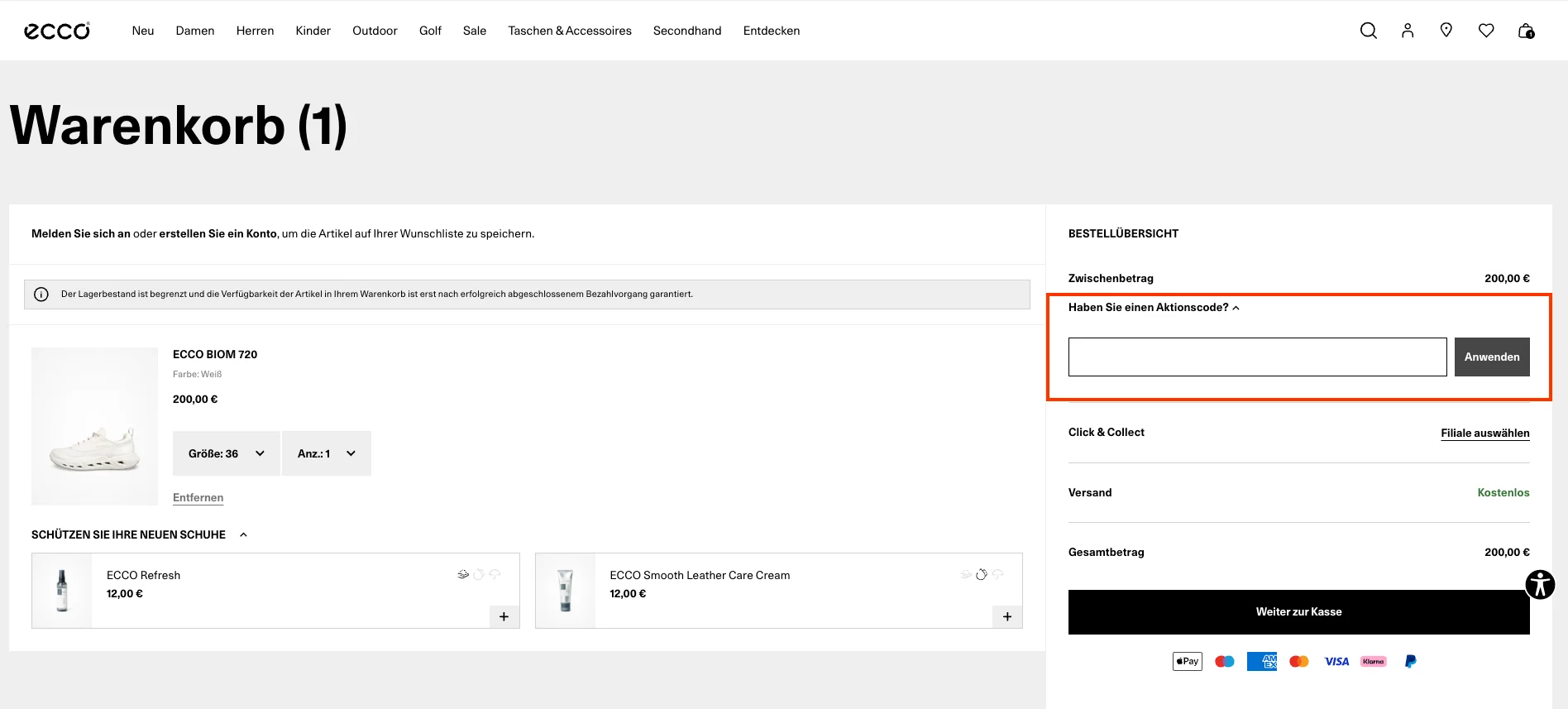Open the Anz.: 1 quantity dropdown
Viewport: 1568px width, 709px height.
327,453
